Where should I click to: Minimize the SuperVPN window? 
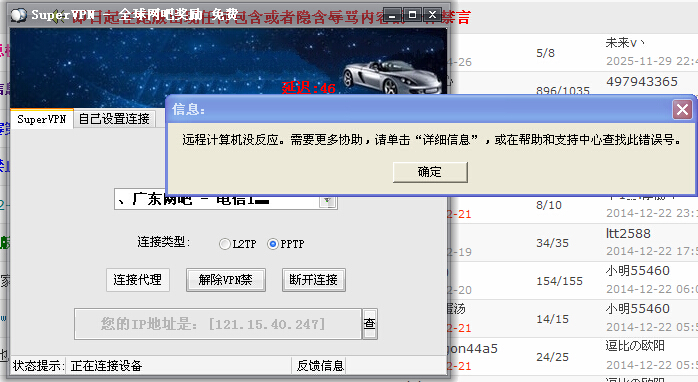tap(392, 15)
